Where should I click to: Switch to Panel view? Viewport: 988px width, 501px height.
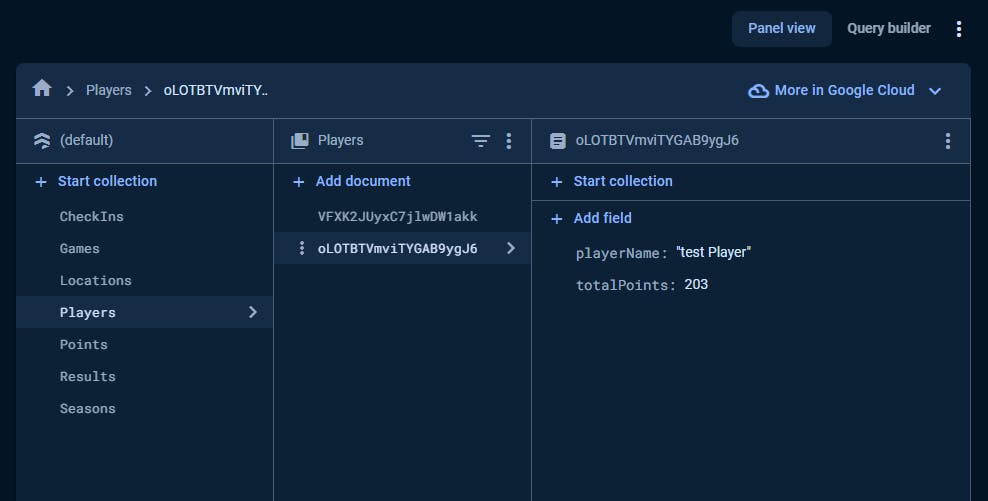(x=782, y=29)
